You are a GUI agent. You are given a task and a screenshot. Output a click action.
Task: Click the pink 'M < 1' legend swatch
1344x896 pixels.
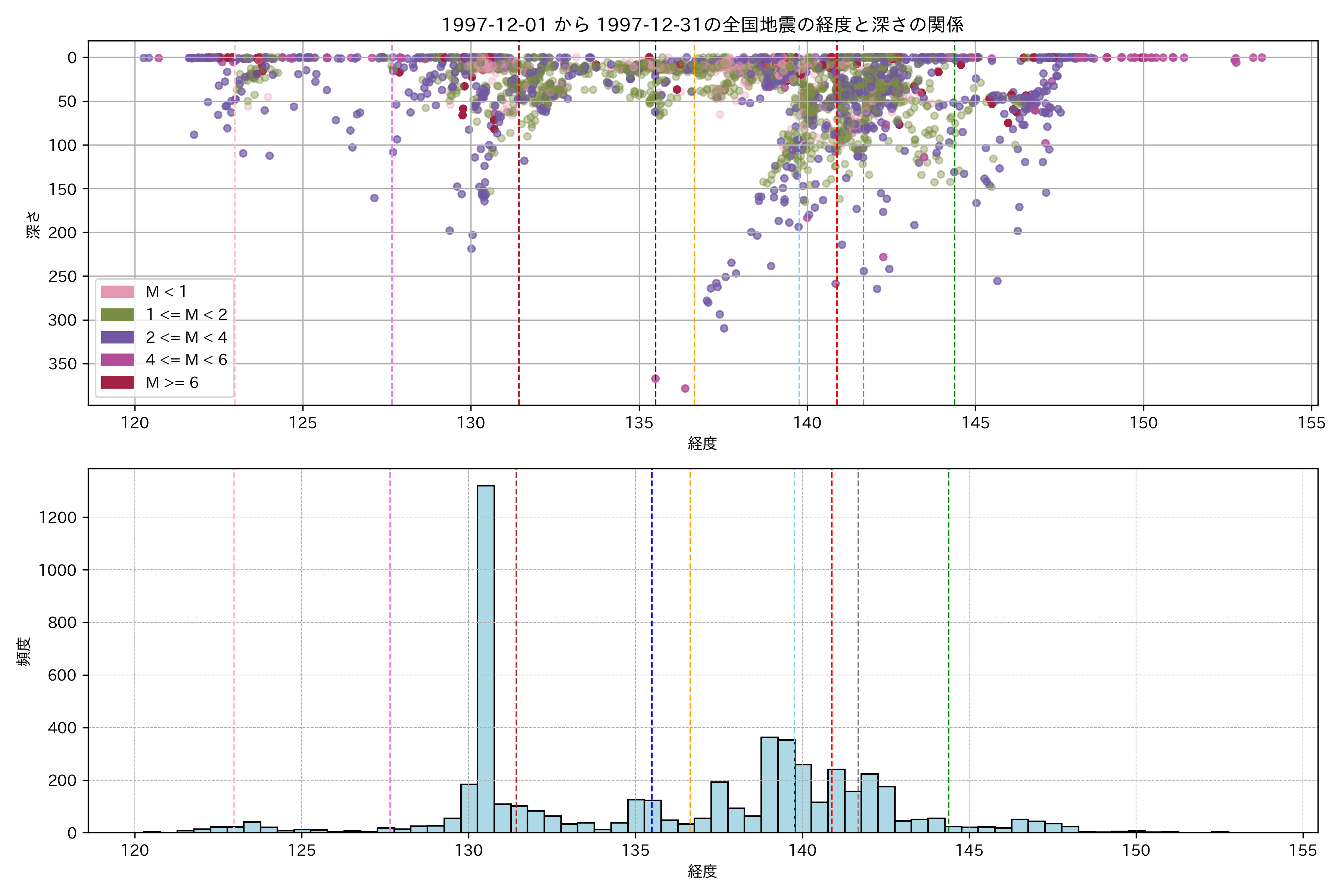117,292
